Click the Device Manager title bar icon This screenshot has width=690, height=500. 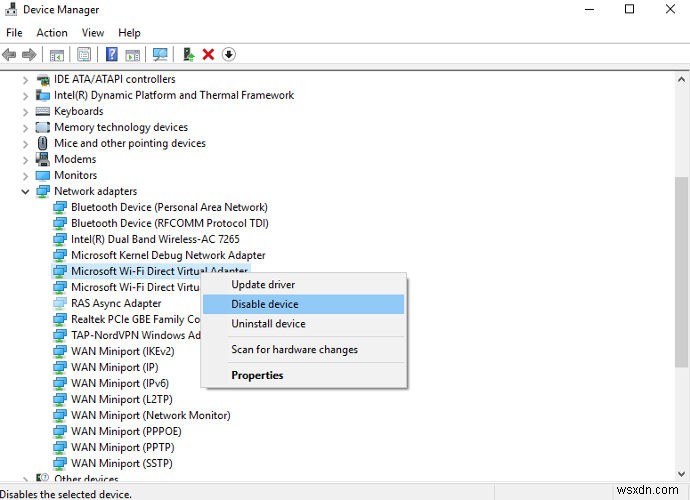(x=11, y=9)
